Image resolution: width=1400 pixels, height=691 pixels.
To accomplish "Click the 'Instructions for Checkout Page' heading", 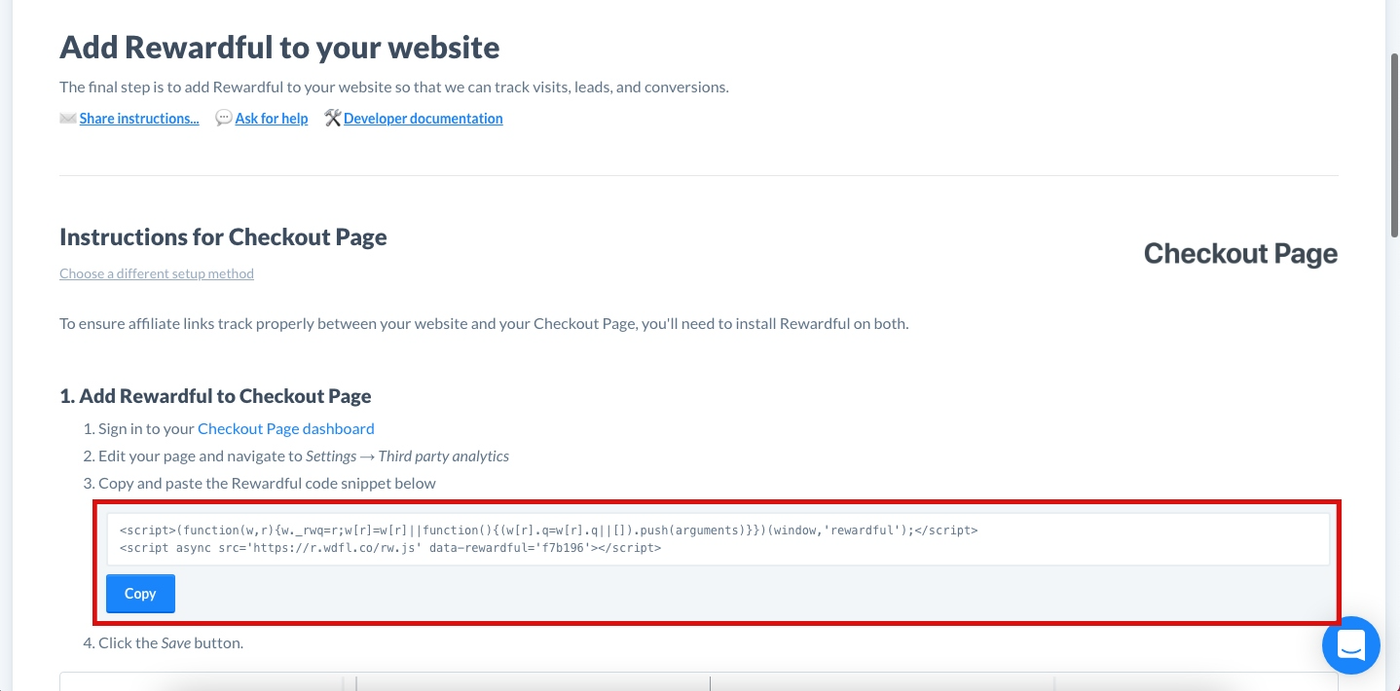I will [x=223, y=237].
